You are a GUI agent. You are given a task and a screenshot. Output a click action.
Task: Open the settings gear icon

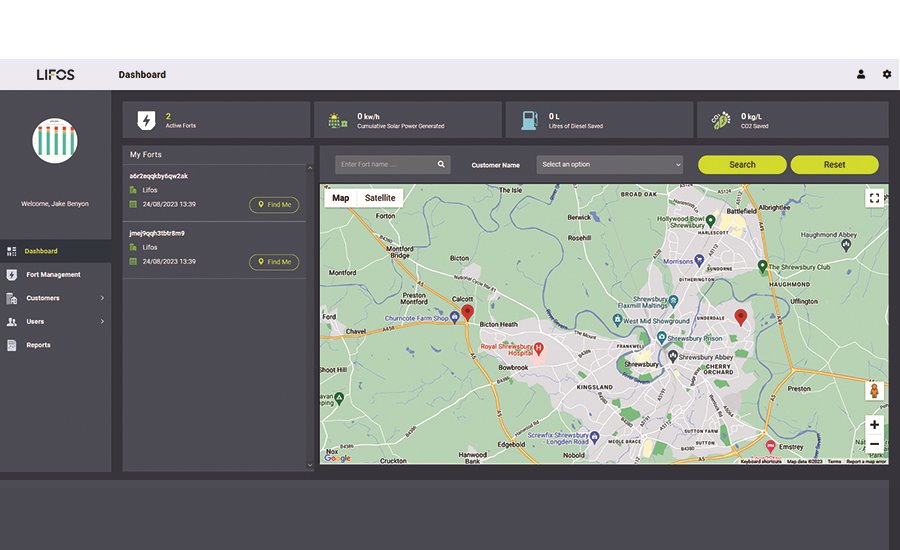coord(886,74)
